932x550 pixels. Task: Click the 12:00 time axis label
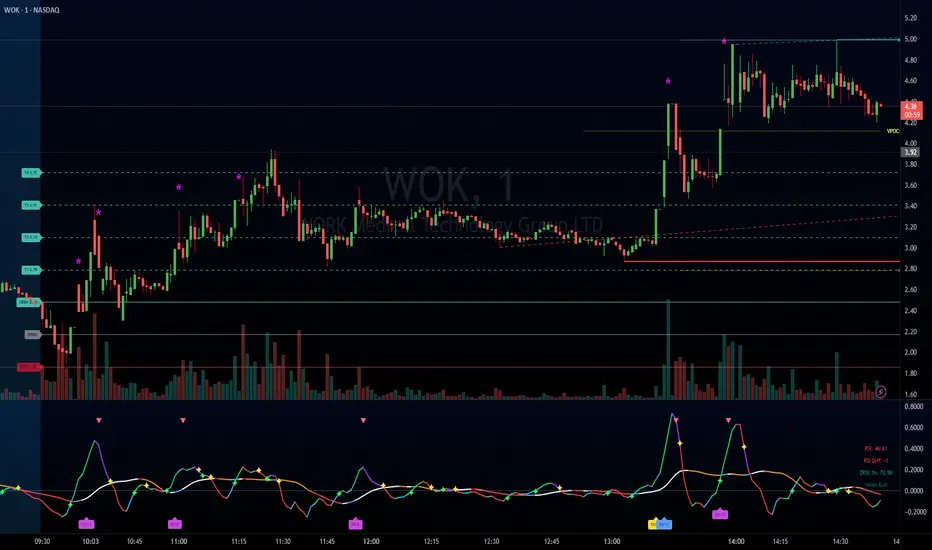[x=371, y=542]
